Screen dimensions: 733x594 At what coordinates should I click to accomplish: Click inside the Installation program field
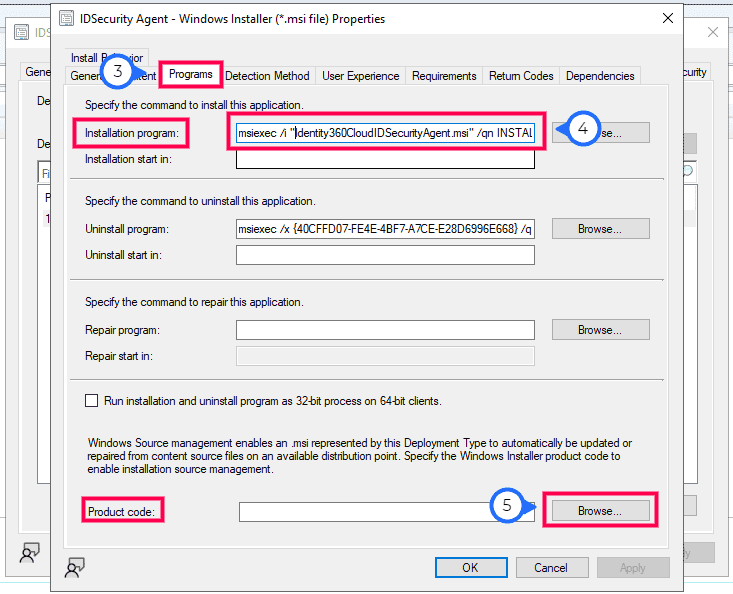coord(385,131)
